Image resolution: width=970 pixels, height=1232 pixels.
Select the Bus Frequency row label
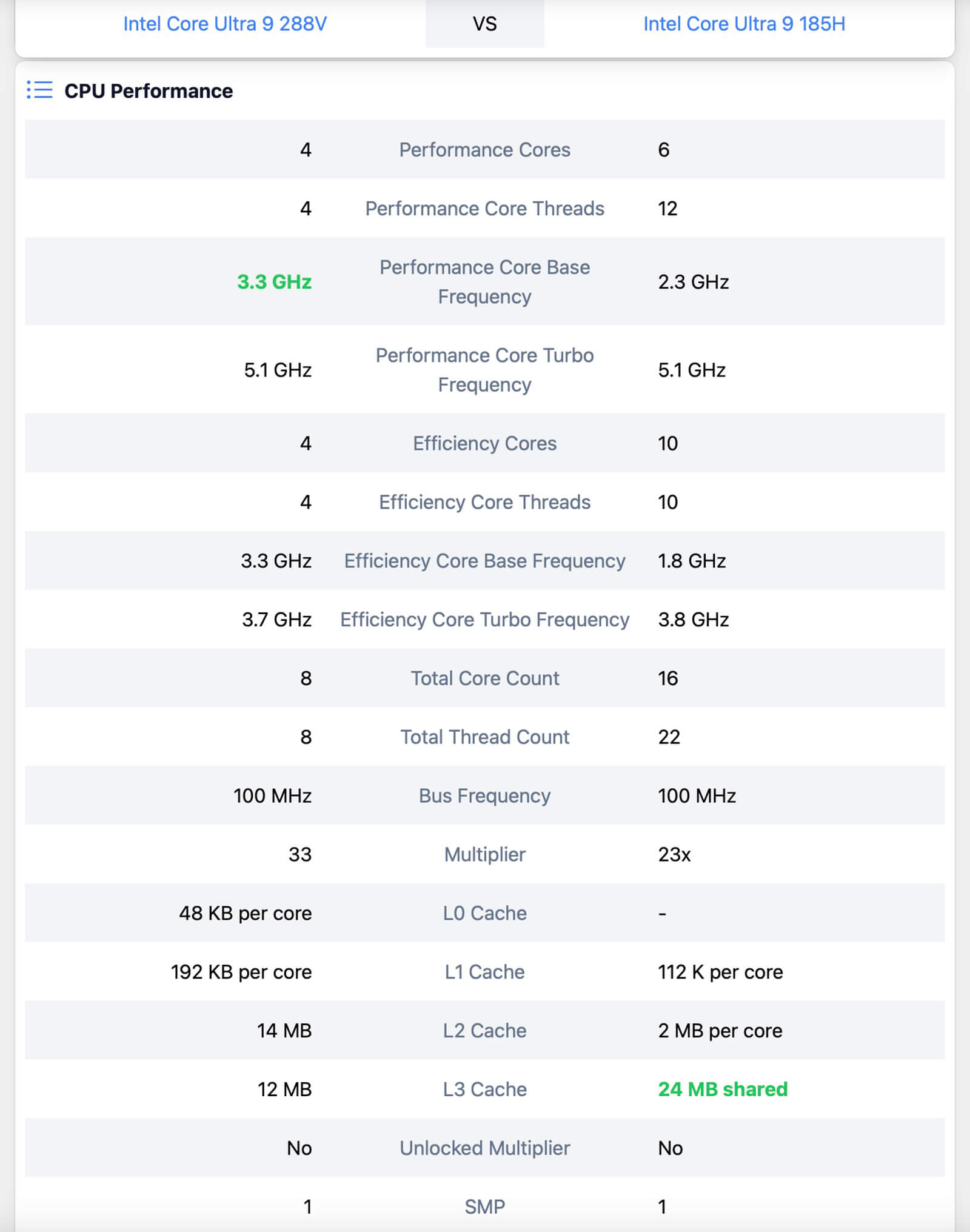coord(484,795)
